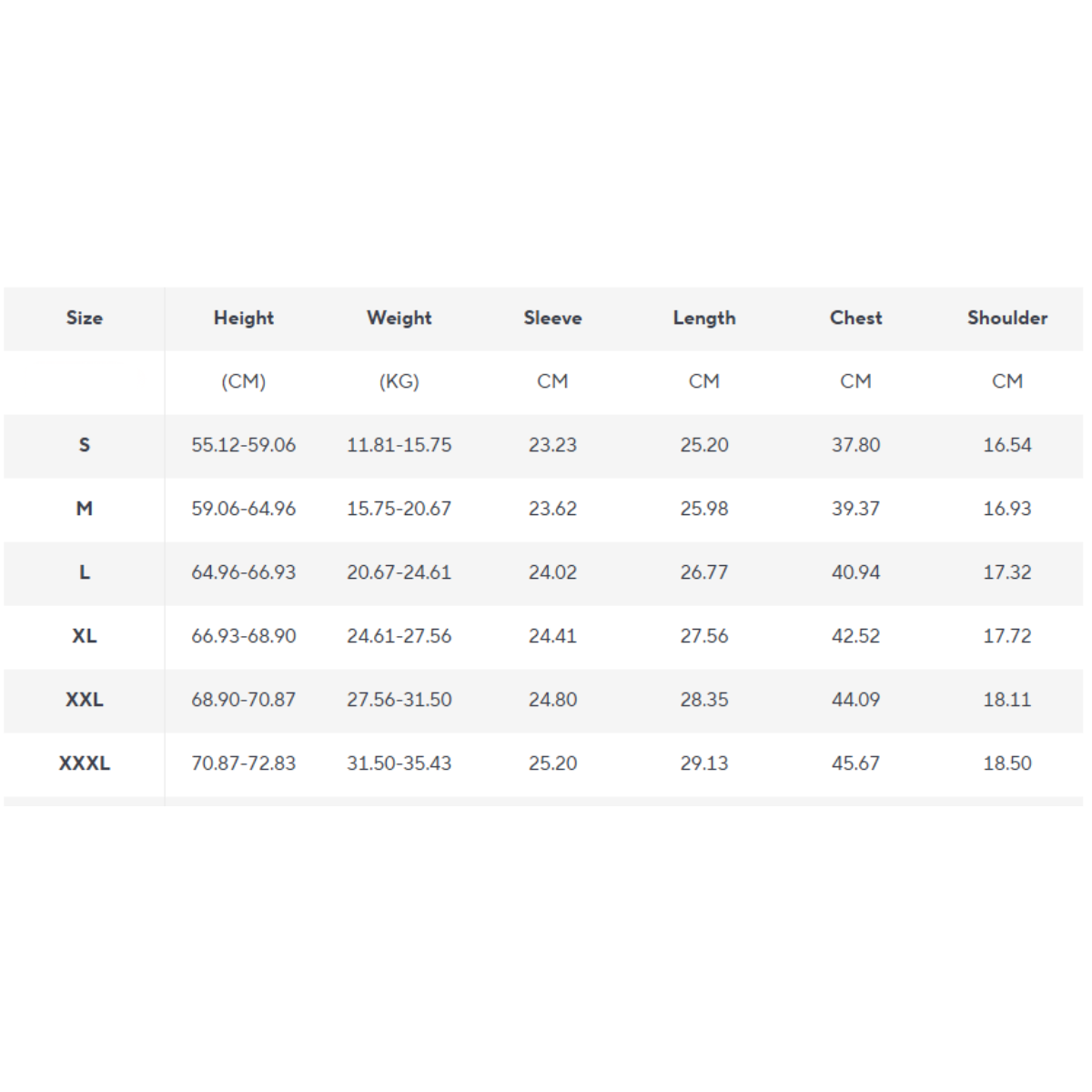Click length value 29.13 in XXXL row

tap(704, 763)
